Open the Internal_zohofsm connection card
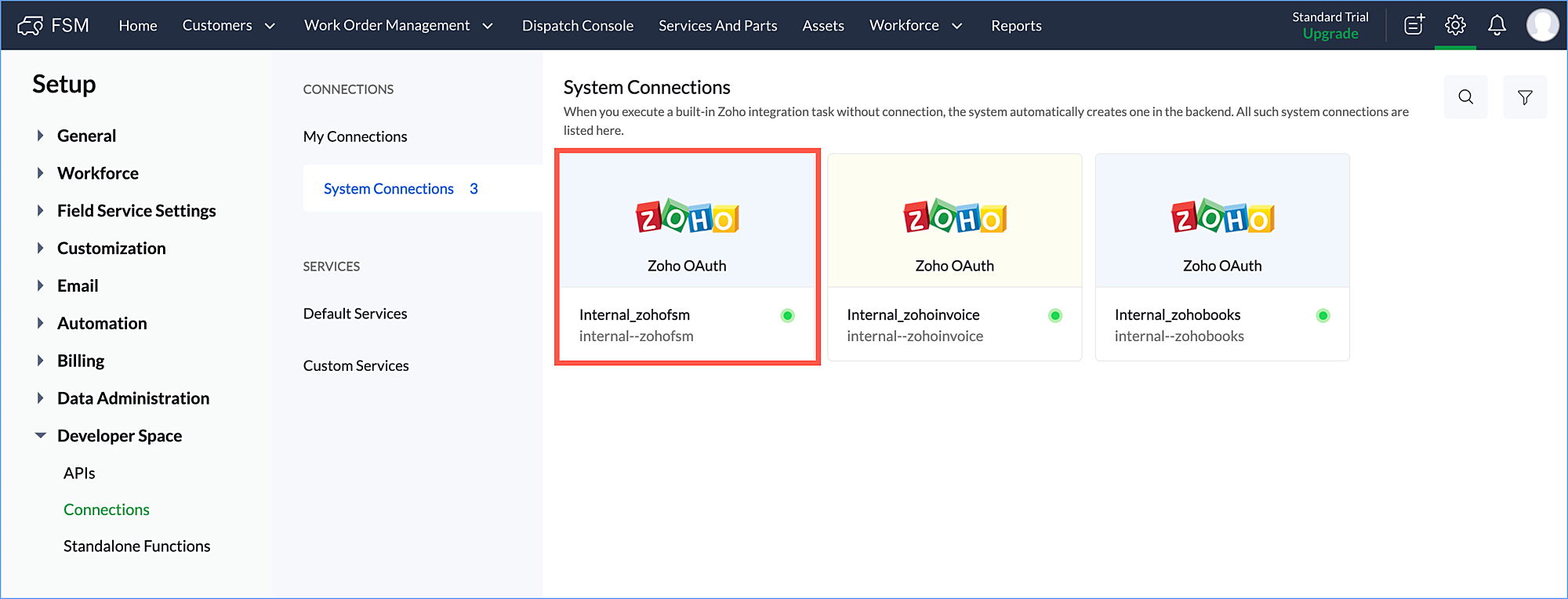Image resolution: width=1568 pixels, height=599 pixels. pos(687,257)
